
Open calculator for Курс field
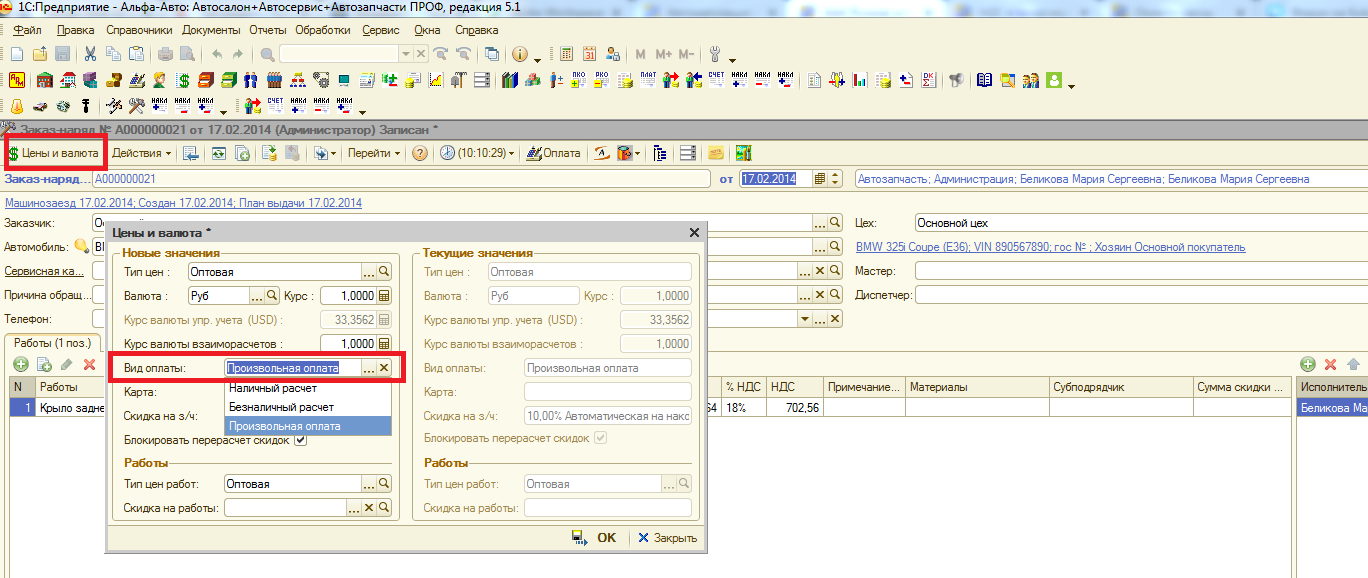[x=384, y=296]
